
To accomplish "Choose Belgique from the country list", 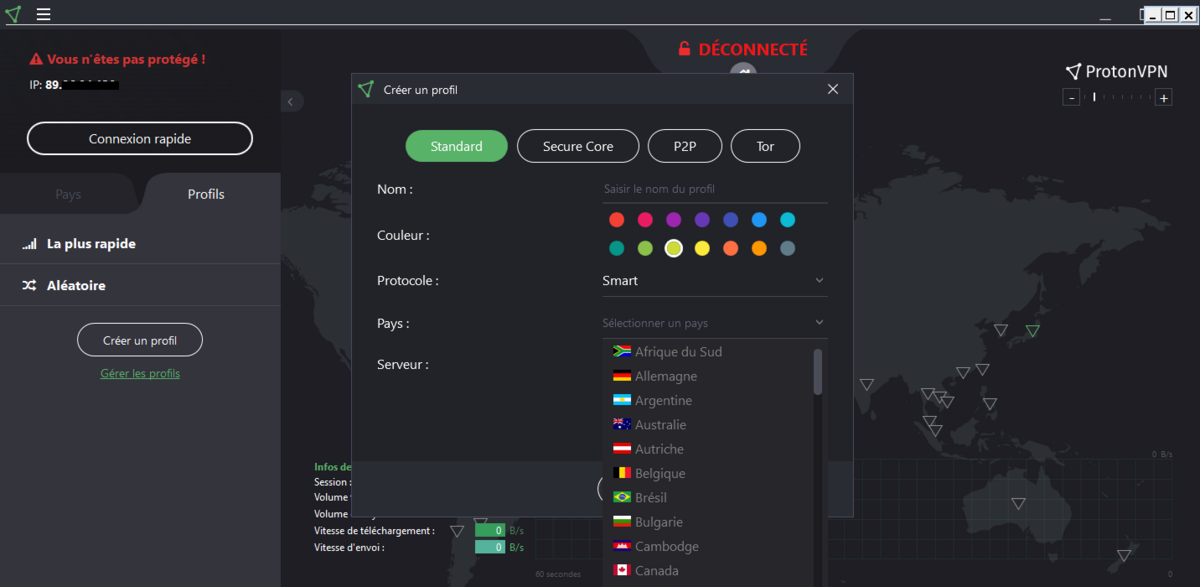I will [x=708, y=473].
